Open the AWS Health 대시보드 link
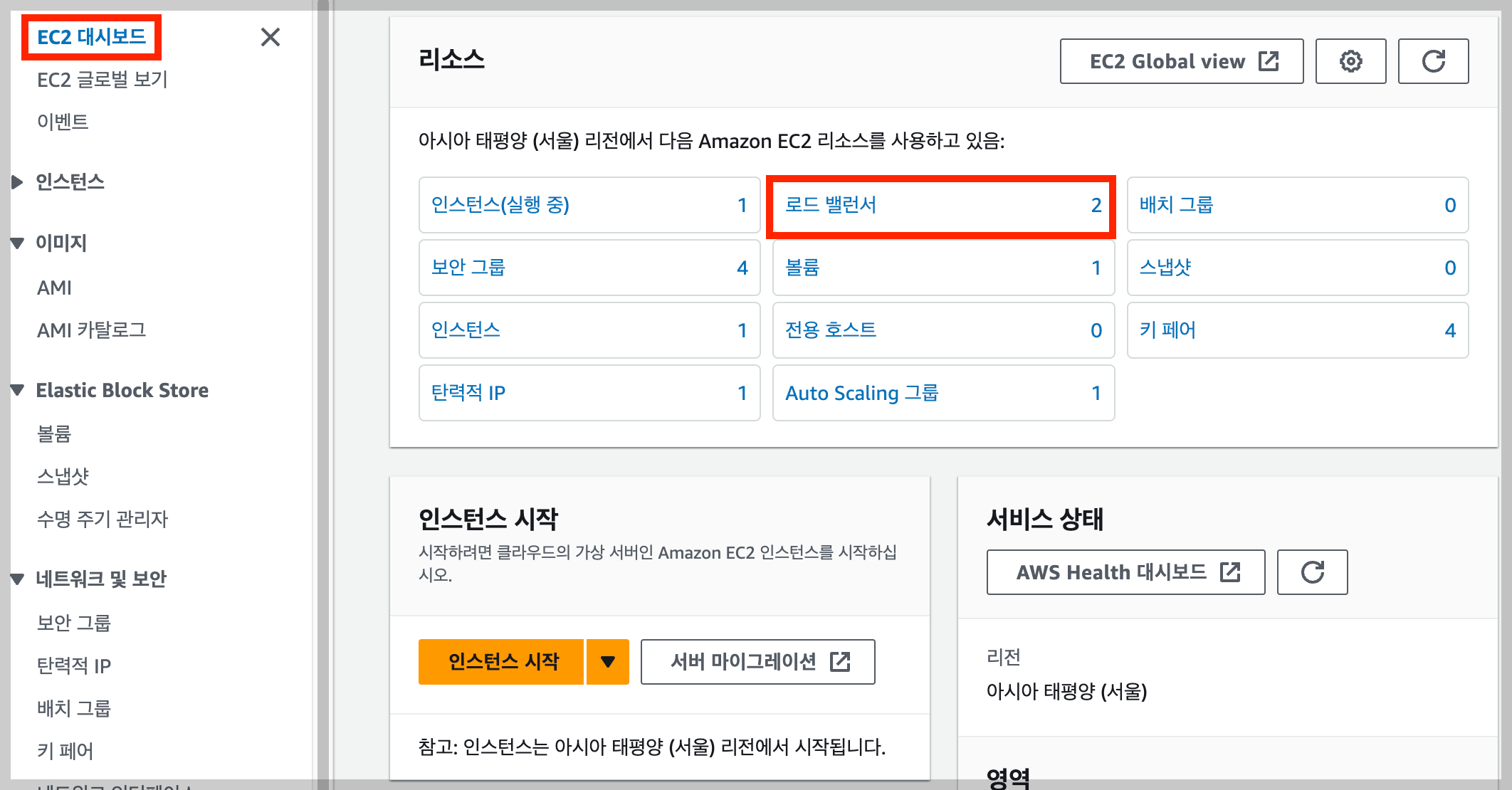The image size is (1512, 790). pyautogui.click(x=1125, y=572)
